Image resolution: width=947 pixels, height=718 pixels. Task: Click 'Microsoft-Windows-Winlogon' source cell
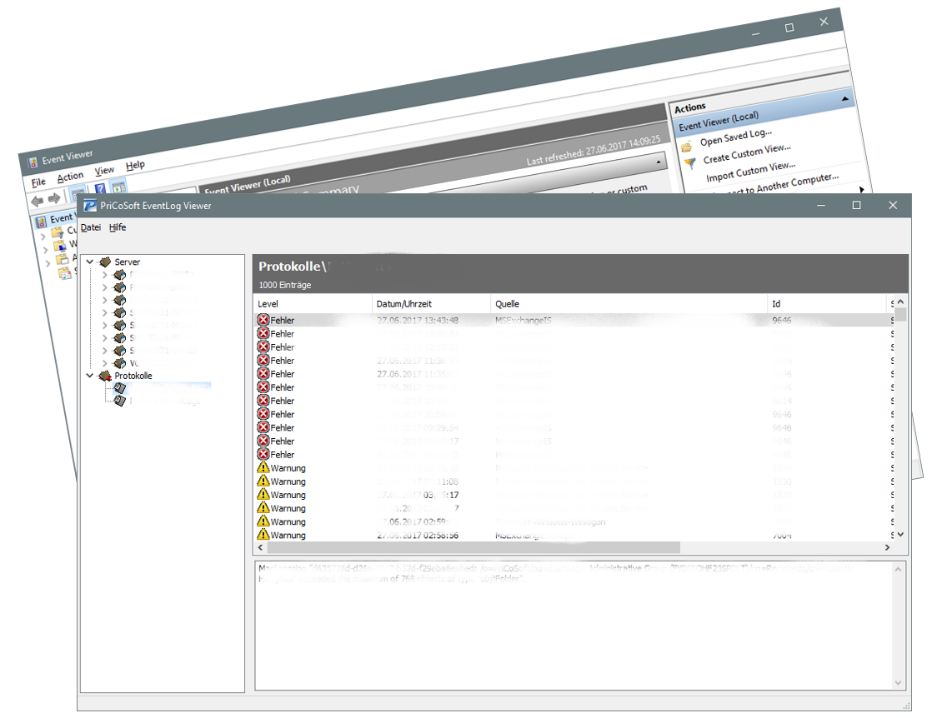550,522
